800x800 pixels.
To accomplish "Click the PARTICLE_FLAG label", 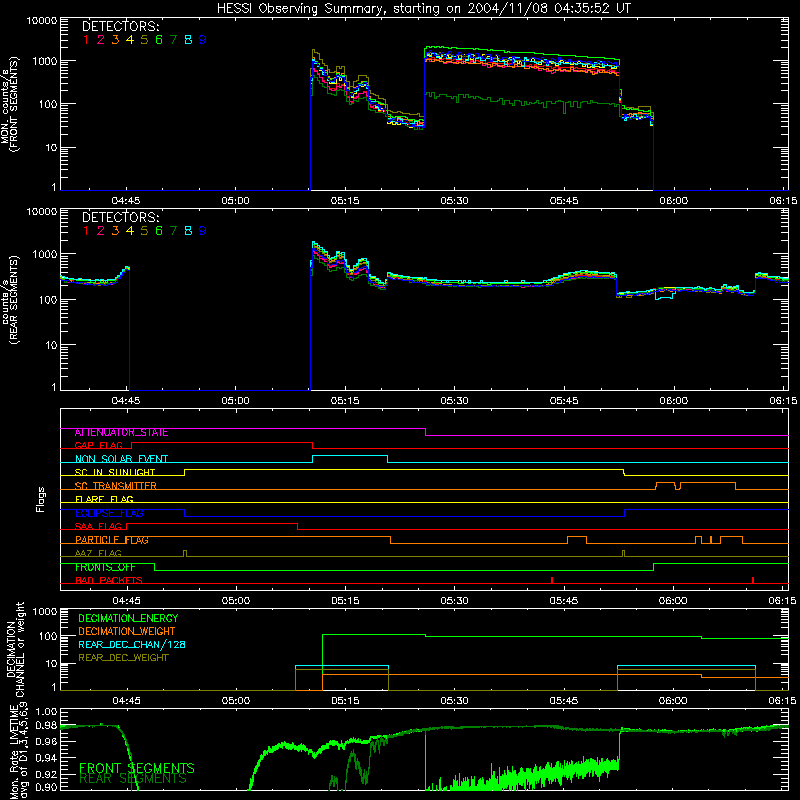I will (x=112, y=540).
